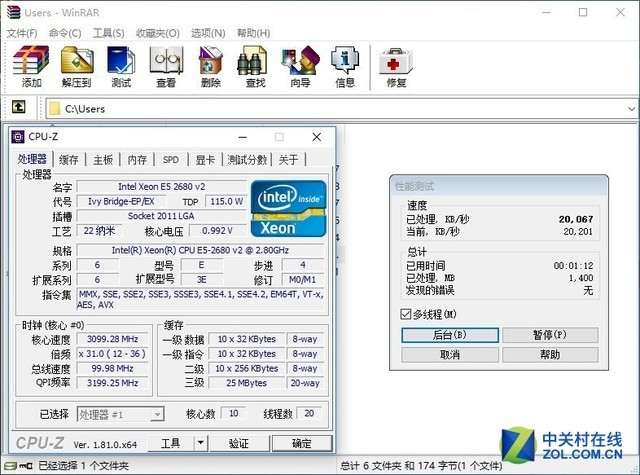This screenshot has width=640, height=475.
Task: Click the status bar drive icon
Action: point(11,466)
